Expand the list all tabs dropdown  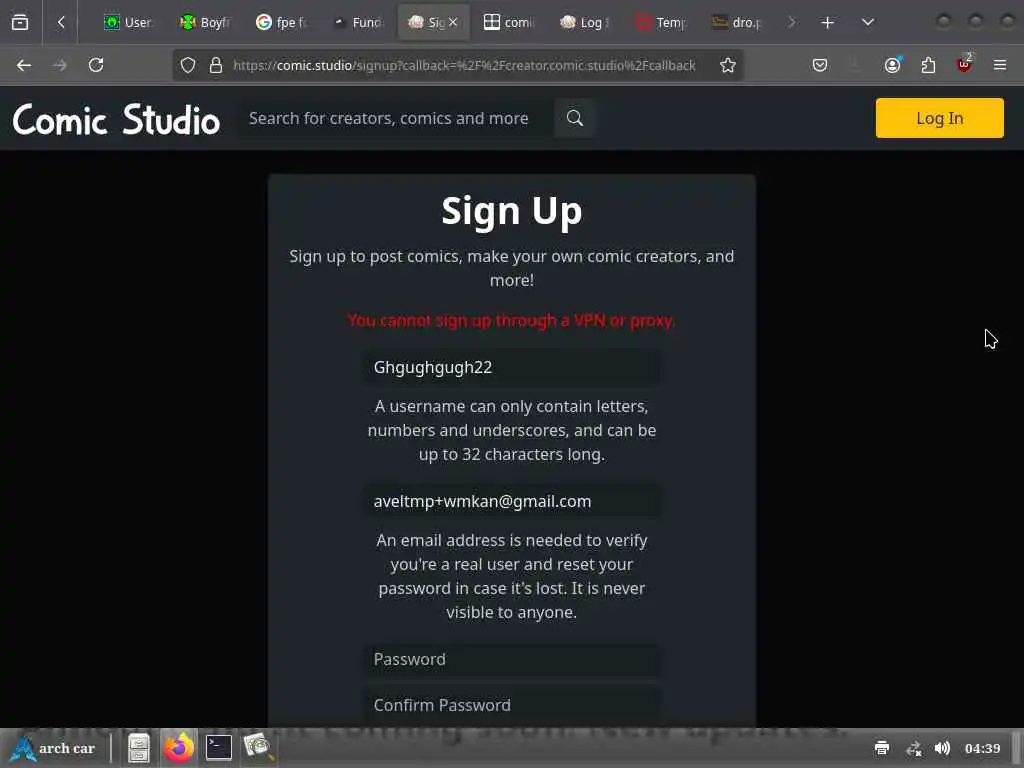pos(868,22)
